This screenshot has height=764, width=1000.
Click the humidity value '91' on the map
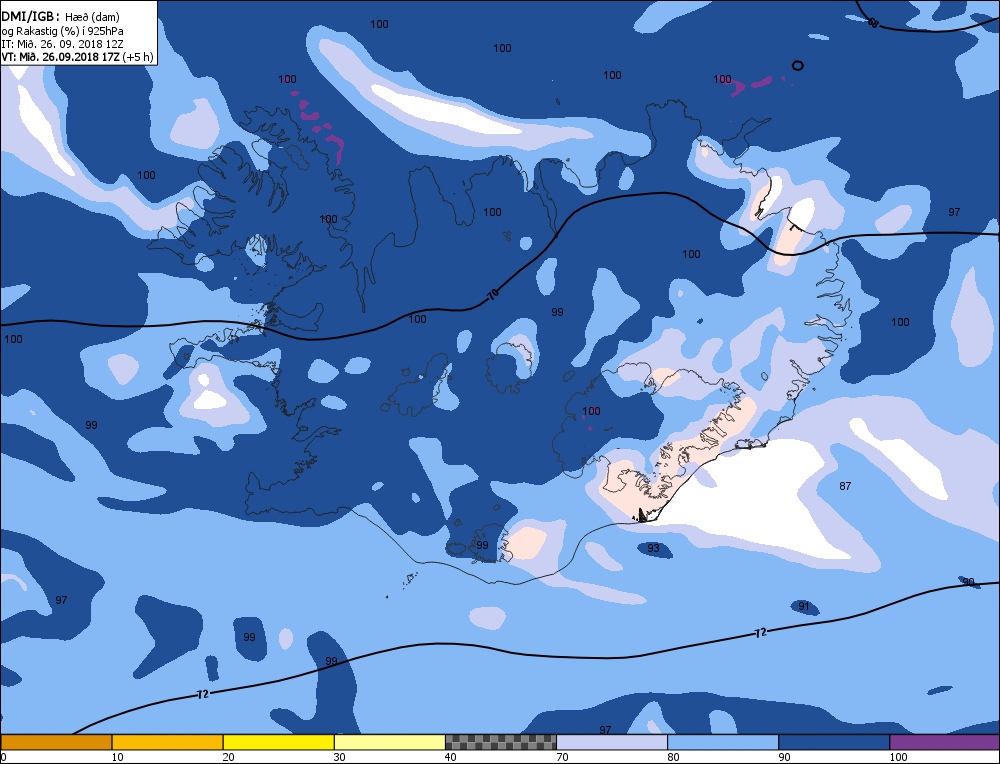(x=804, y=606)
